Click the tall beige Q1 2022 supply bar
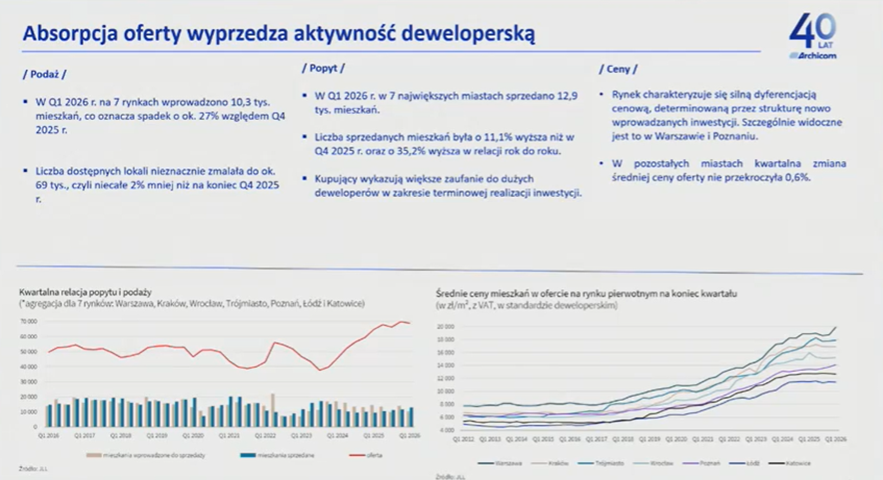This screenshot has width=883, height=480. pos(273,410)
